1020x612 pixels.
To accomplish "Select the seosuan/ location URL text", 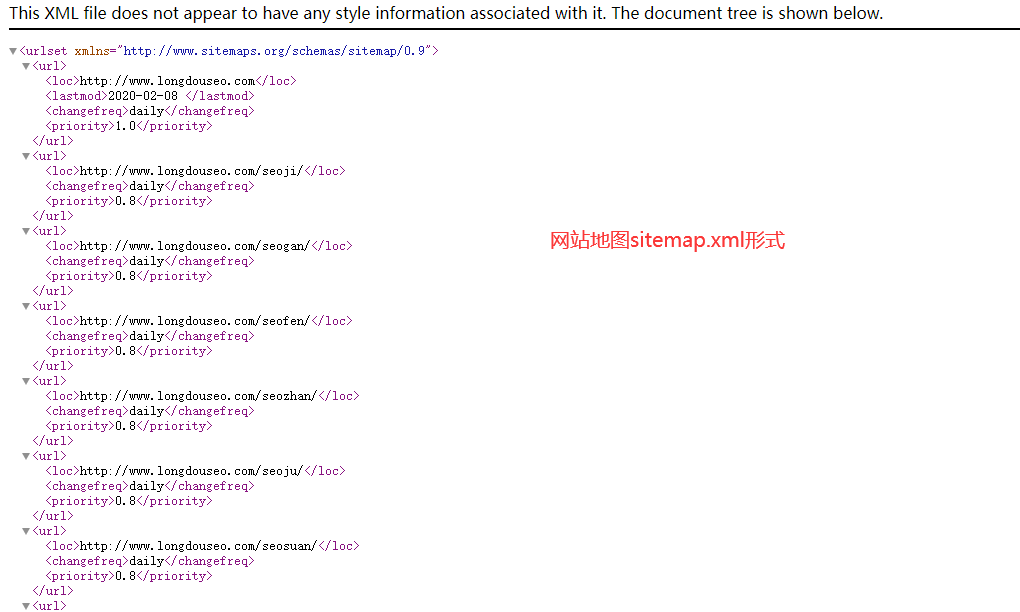I will coord(198,546).
